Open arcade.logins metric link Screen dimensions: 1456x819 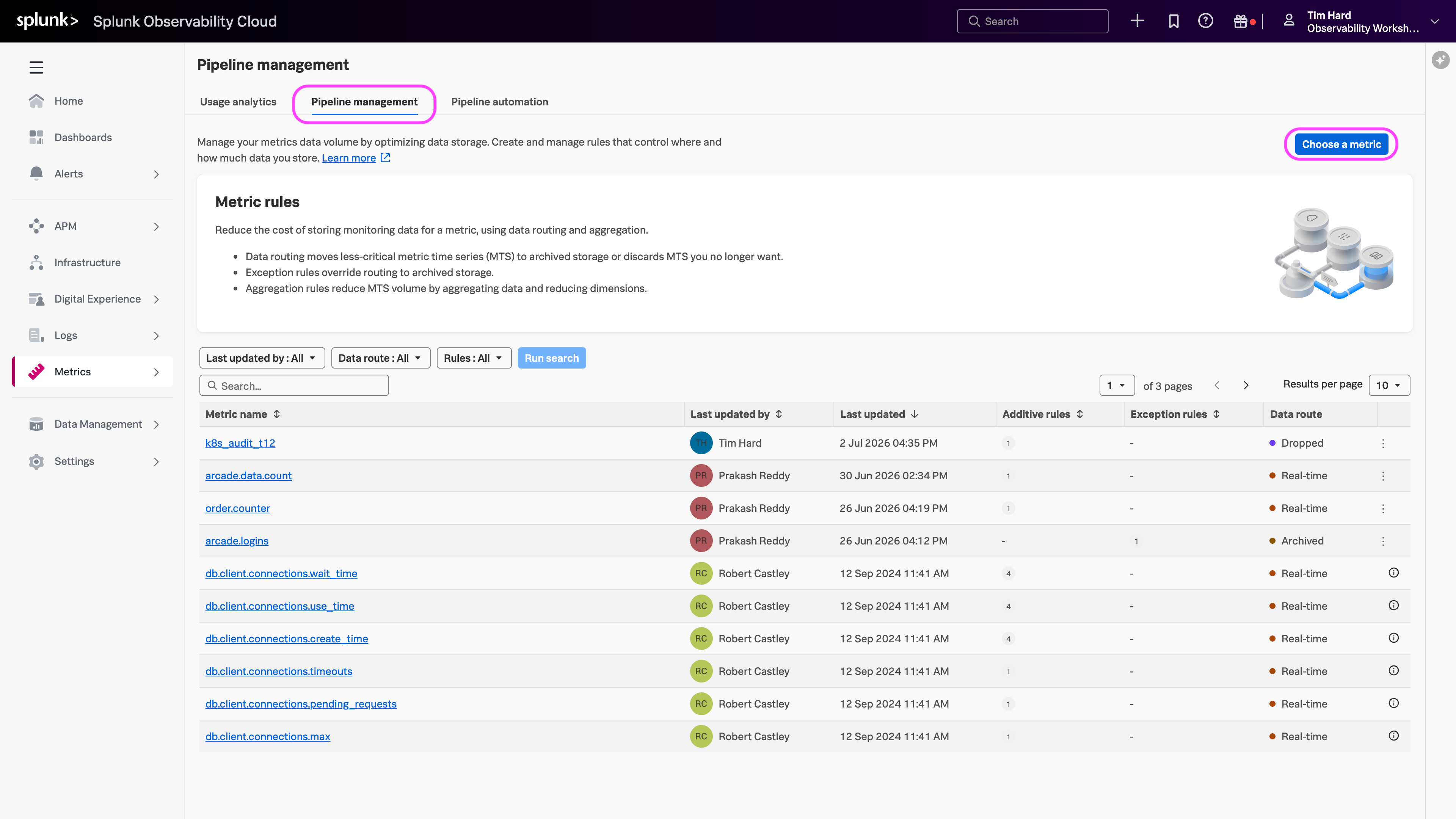(237, 541)
